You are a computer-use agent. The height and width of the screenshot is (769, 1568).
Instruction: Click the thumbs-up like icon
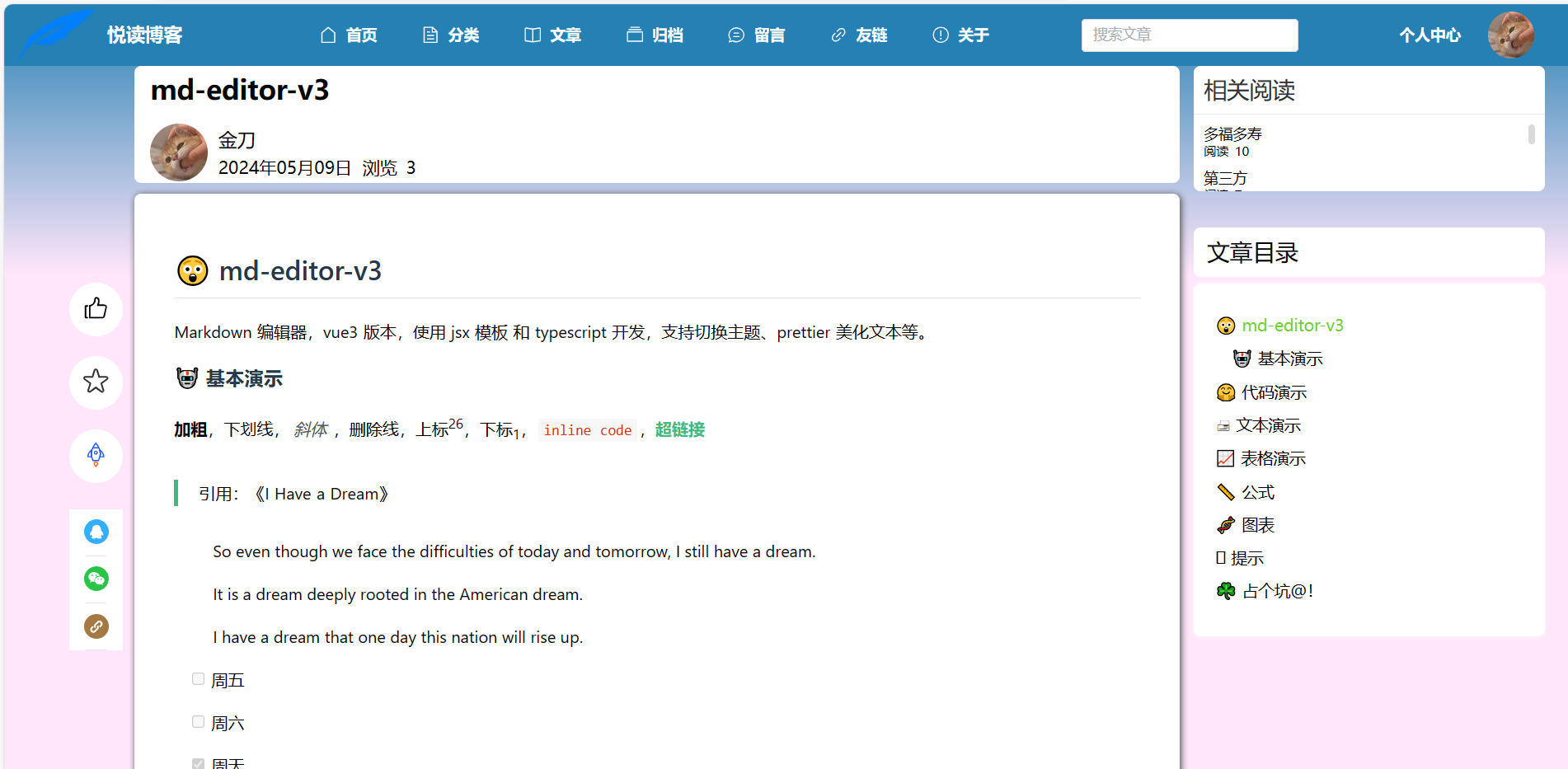tap(96, 309)
